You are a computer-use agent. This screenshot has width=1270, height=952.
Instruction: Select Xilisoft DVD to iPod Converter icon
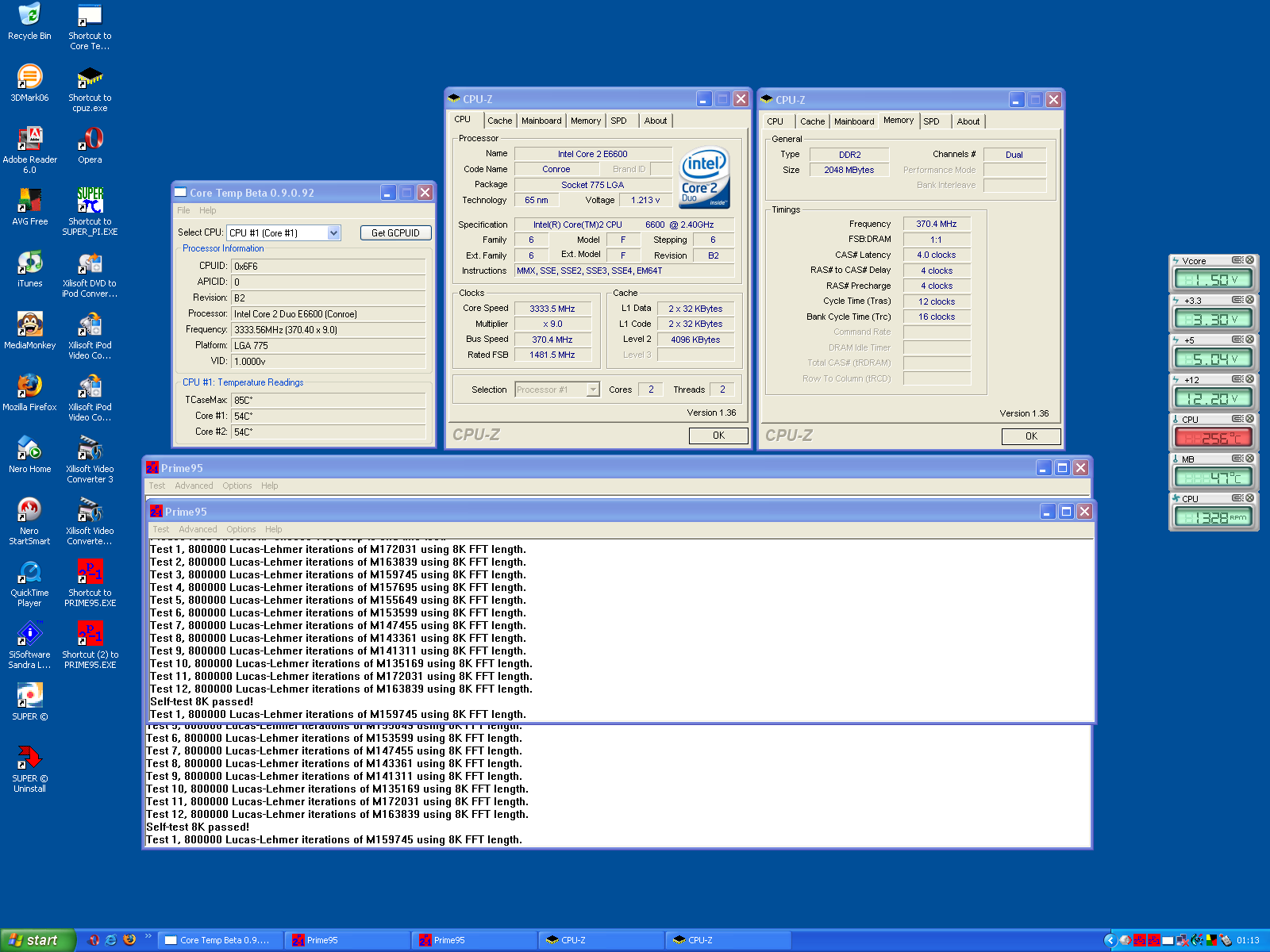click(x=90, y=274)
